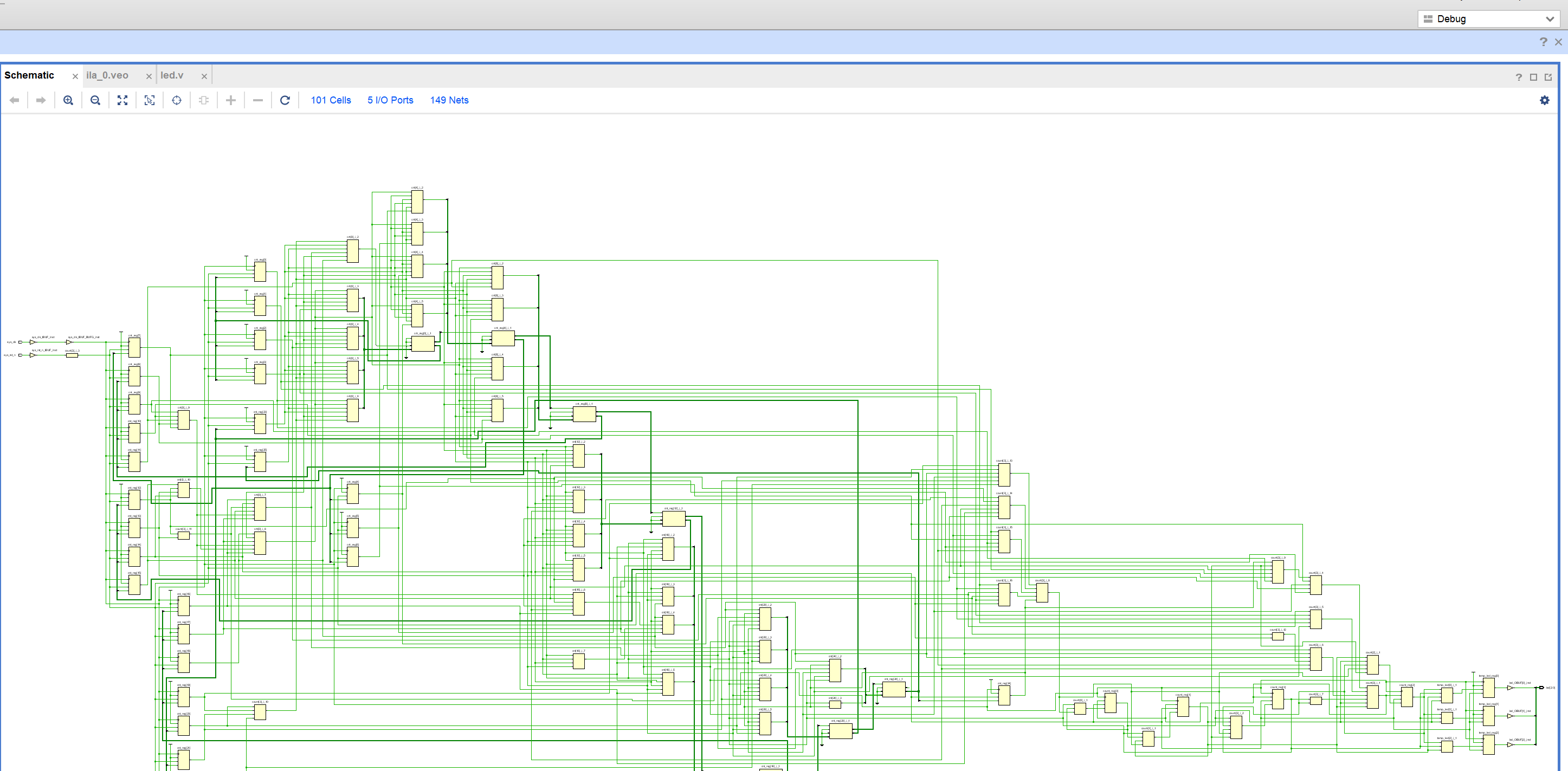Click the 5 I/O Ports link
The image size is (1568, 771).
[x=390, y=100]
